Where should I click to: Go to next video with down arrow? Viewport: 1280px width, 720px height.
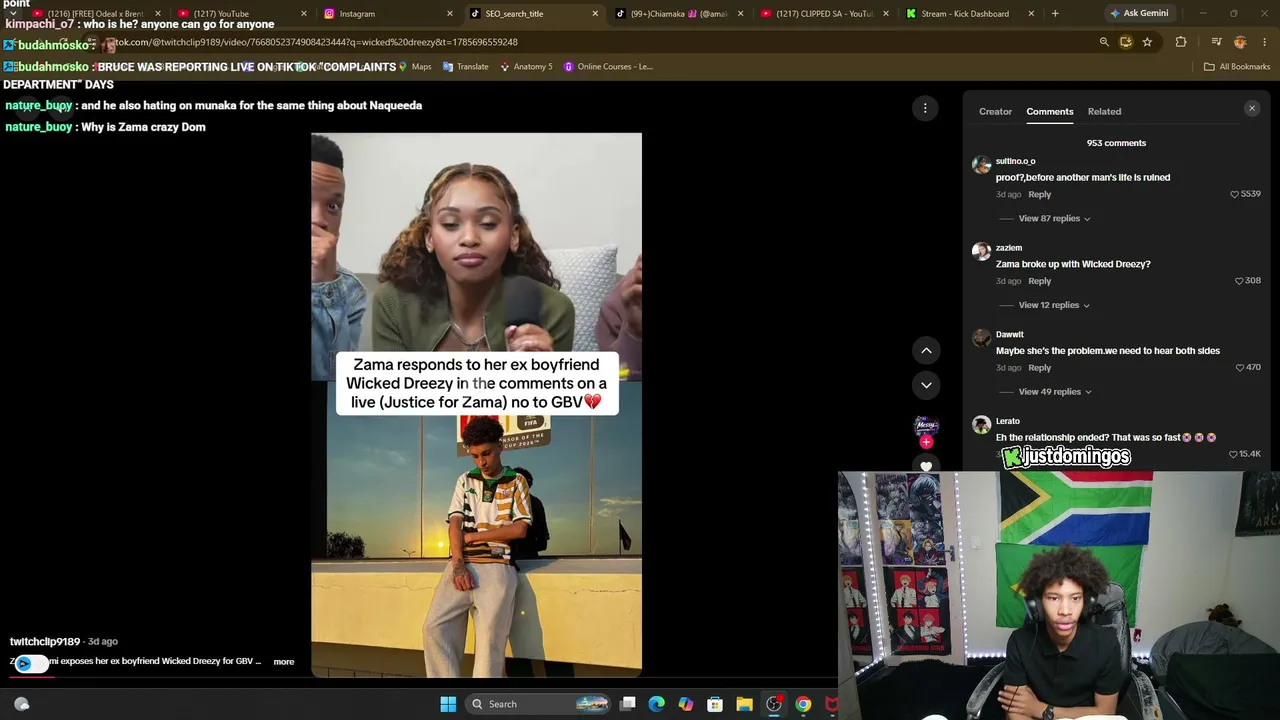pyautogui.click(x=926, y=385)
